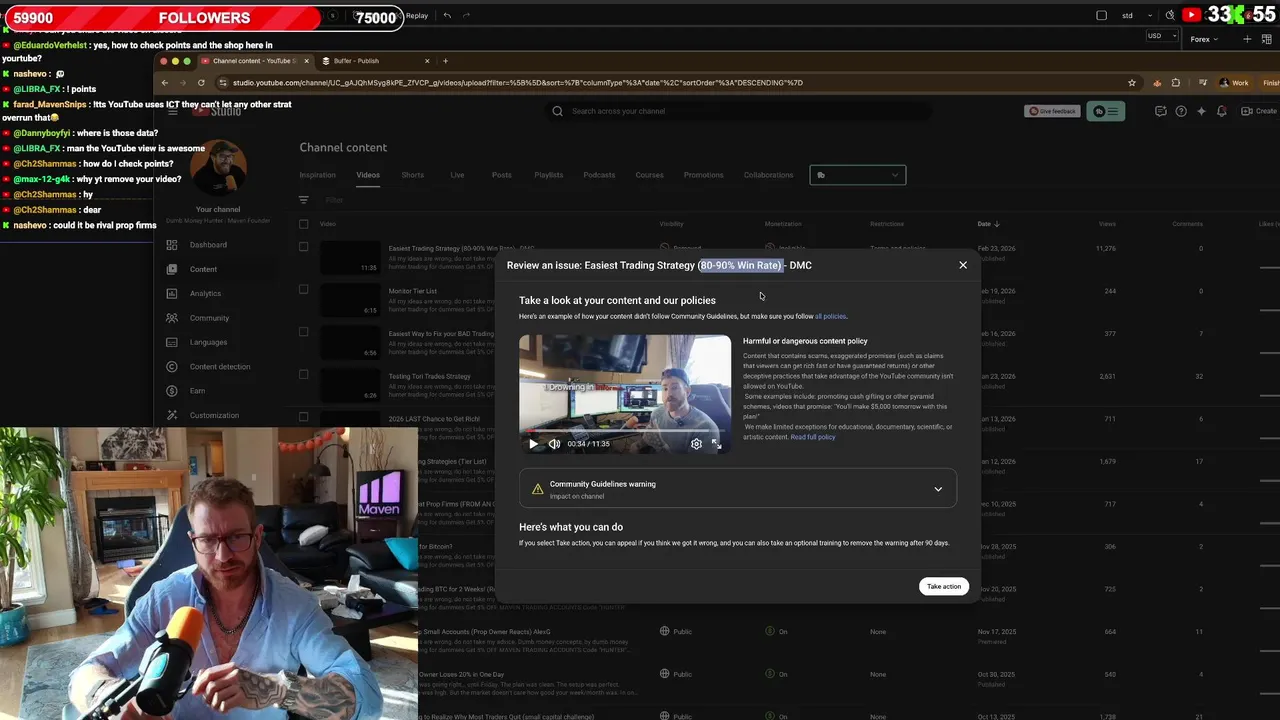Open Earn in the Studio sidebar

(197, 391)
